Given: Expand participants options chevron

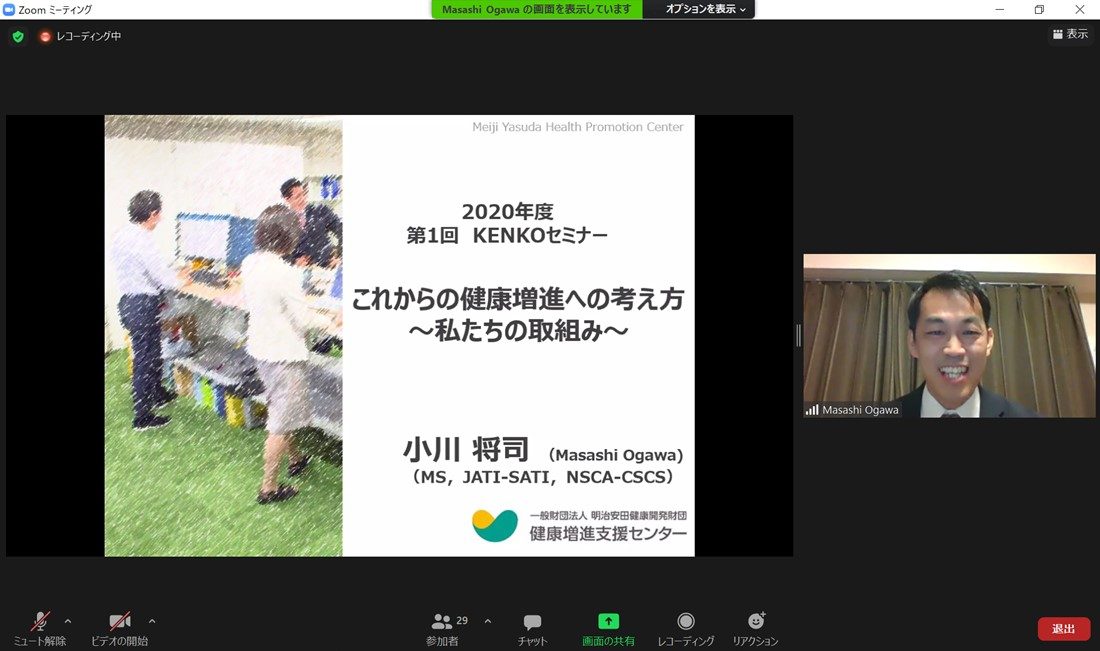Looking at the screenshot, I should [488, 621].
